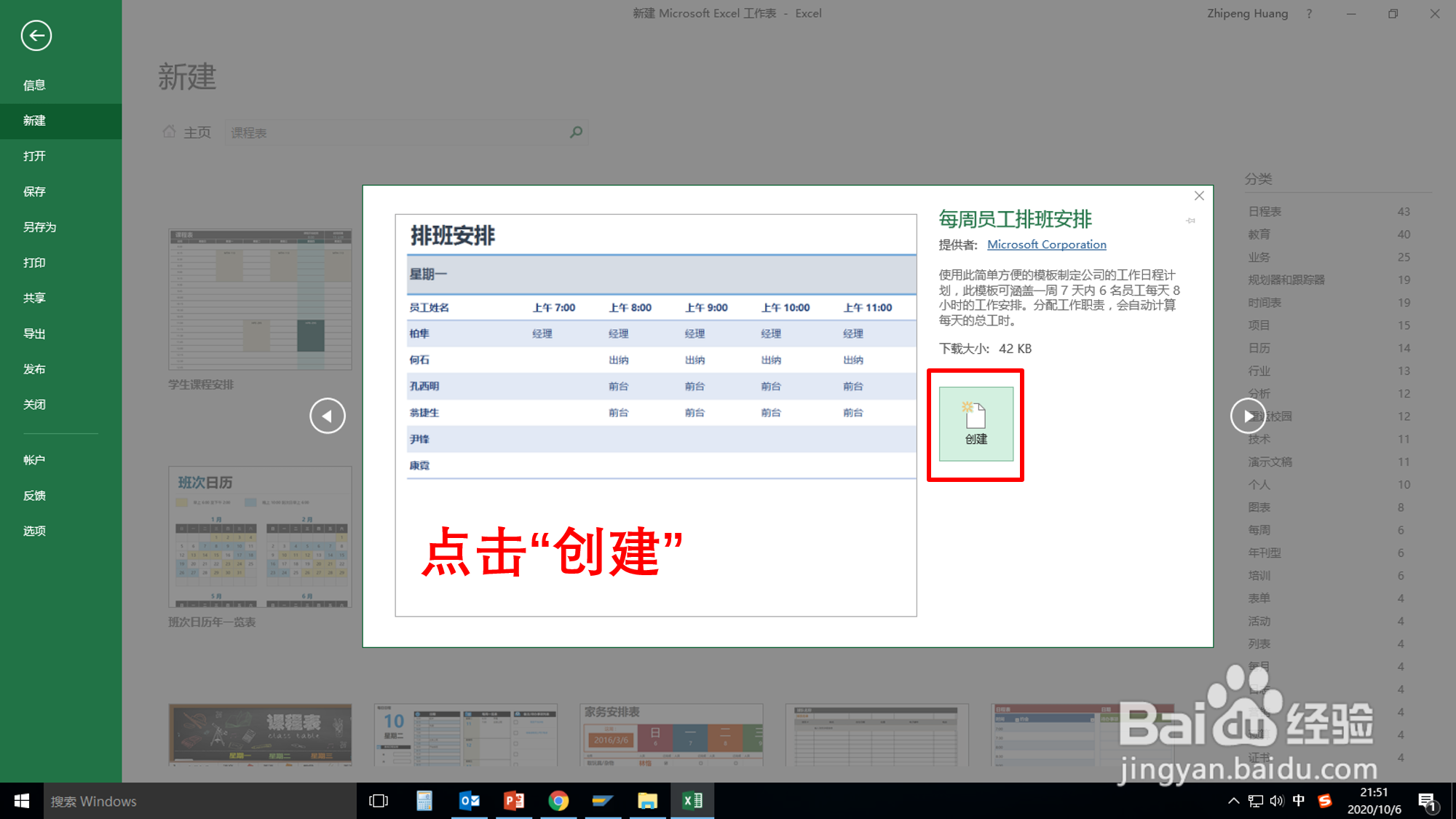Open the Action Center notifications
1456x819 pixels.
pyautogui.click(x=1427, y=802)
